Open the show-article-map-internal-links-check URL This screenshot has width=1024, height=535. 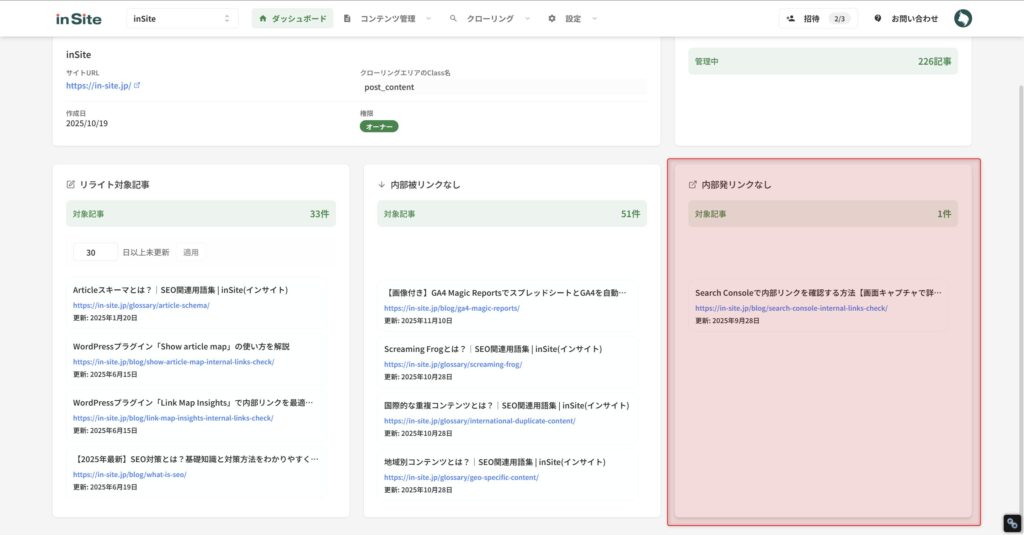173,362
